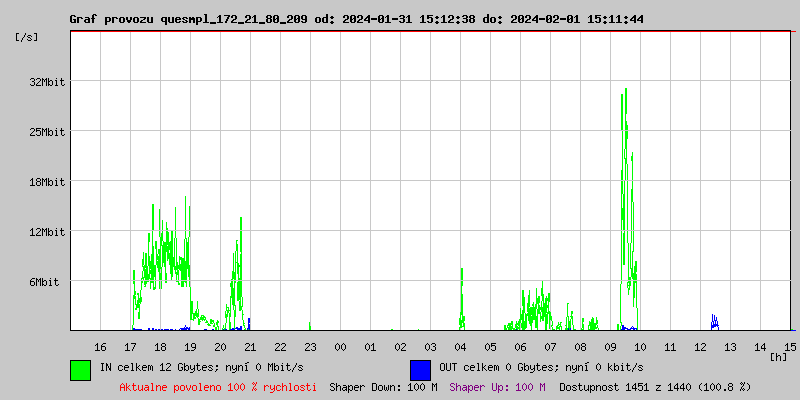Viewport: 800px width, 400px height.
Task: Select the 25Mbit y-axis label
Action: [x=47, y=132]
